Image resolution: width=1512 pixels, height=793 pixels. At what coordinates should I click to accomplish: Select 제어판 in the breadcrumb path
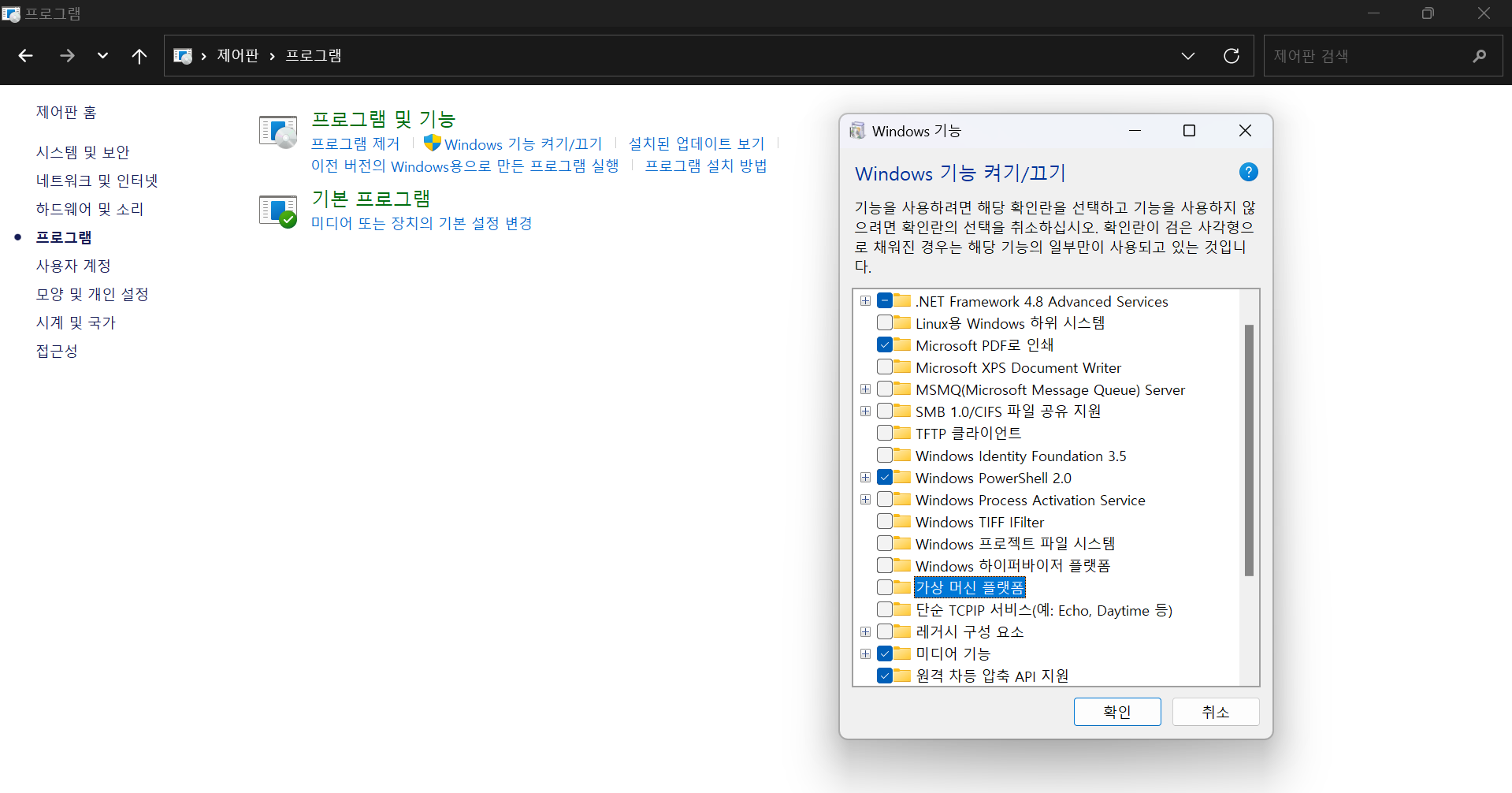tap(238, 56)
